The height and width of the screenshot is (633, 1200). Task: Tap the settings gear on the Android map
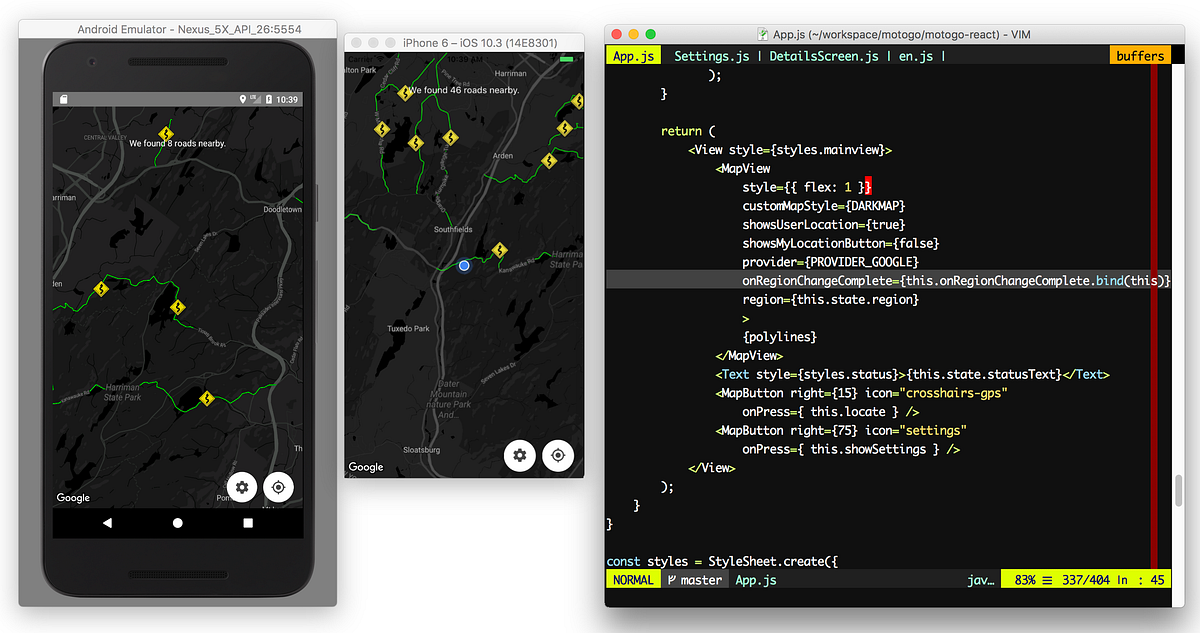242,487
